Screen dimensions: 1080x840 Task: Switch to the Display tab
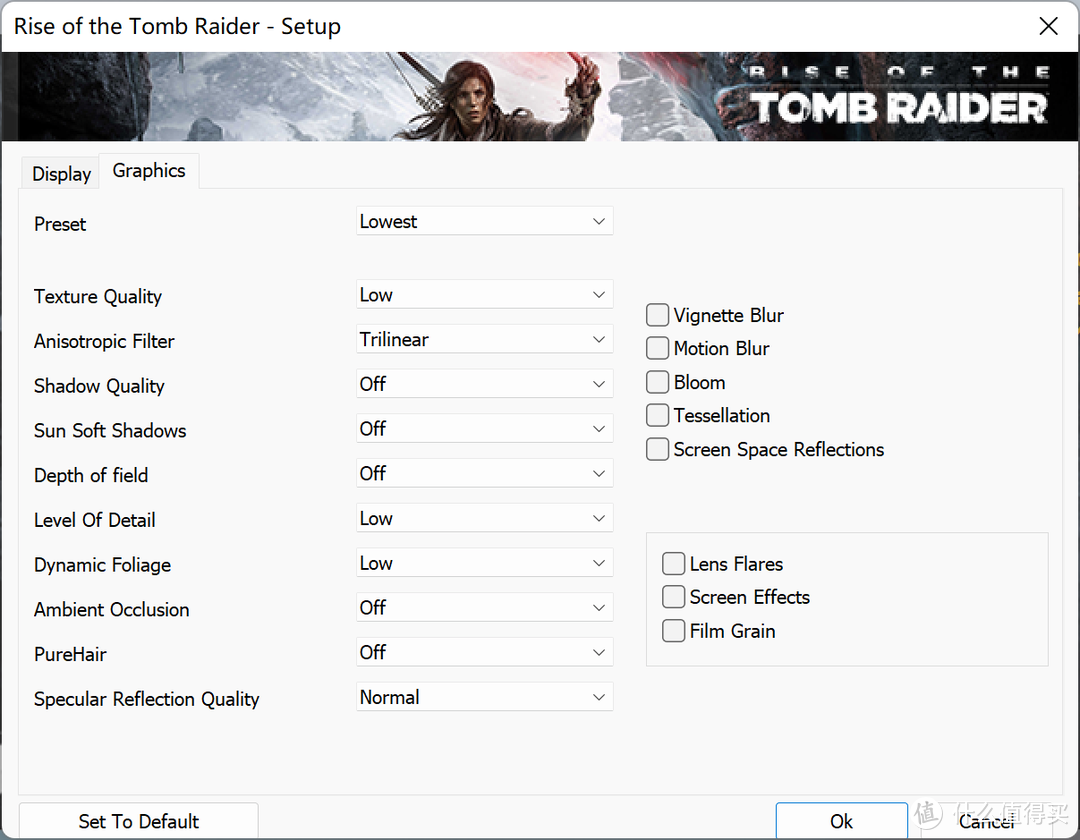[x=61, y=174]
